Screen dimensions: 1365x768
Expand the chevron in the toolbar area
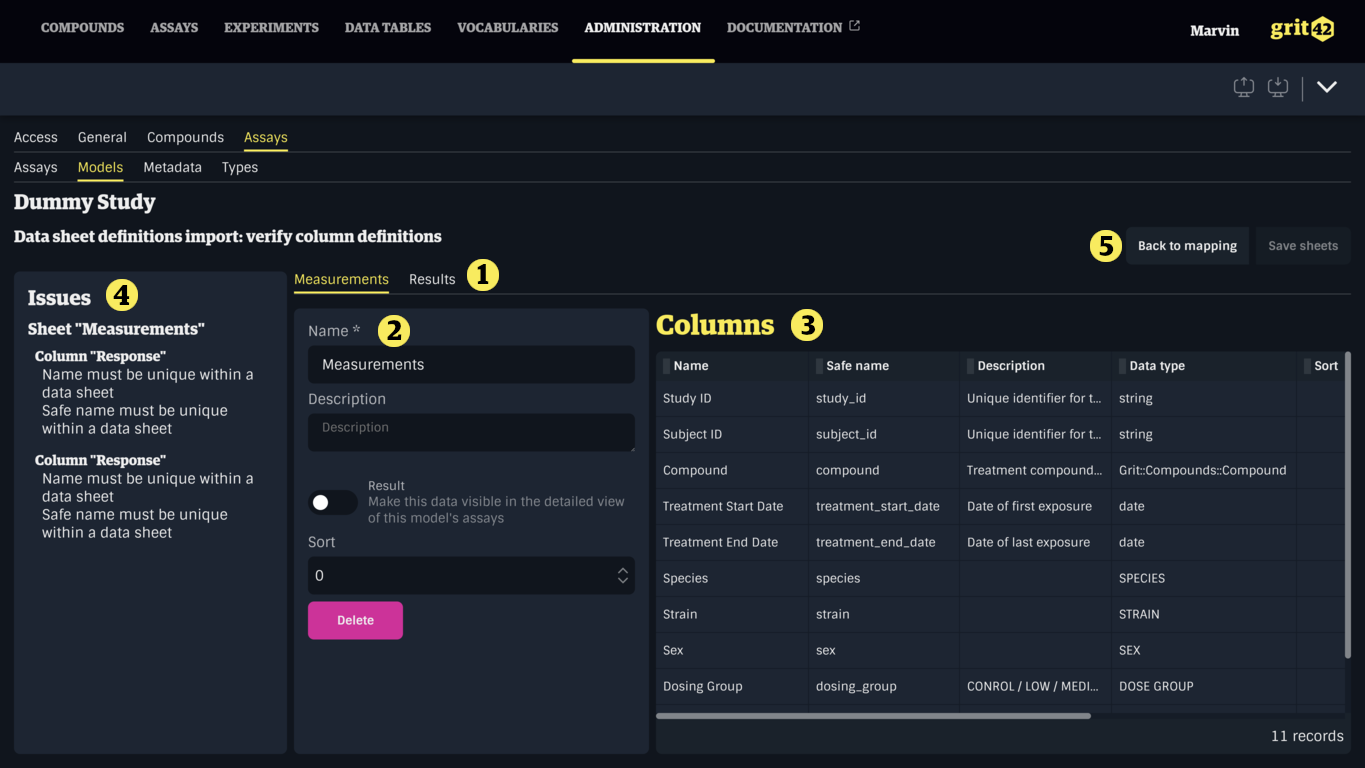(x=1327, y=87)
